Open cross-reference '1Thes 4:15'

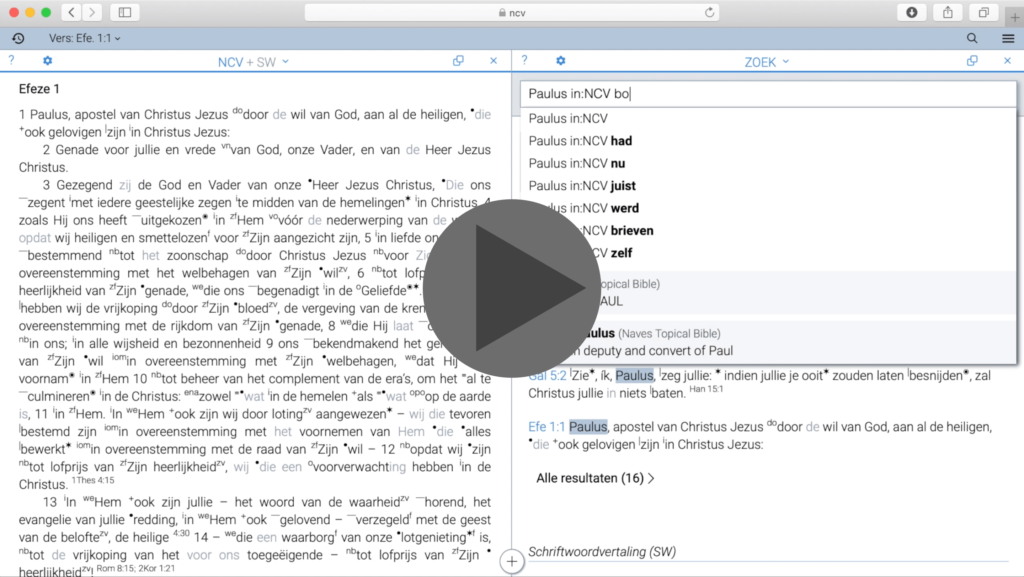click(x=93, y=480)
